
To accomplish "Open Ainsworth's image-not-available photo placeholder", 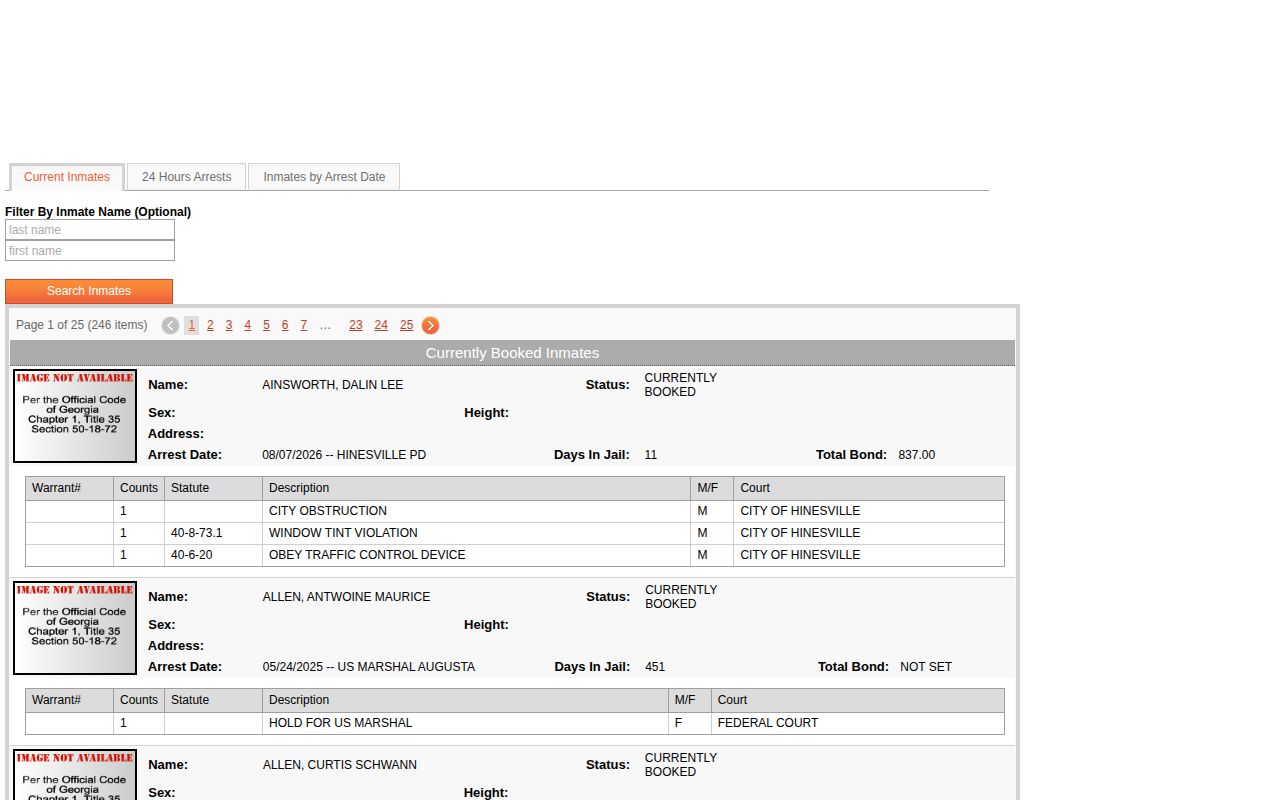I will click(75, 416).
